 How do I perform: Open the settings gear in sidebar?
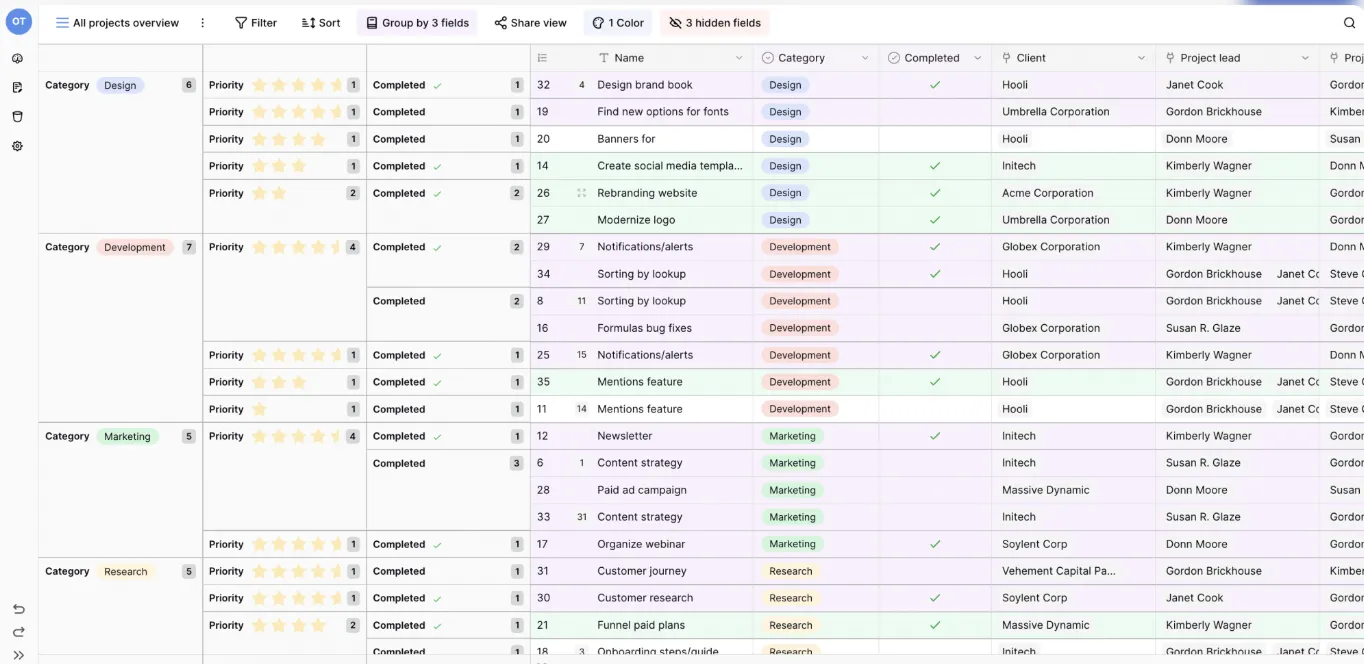coord(18,146)
